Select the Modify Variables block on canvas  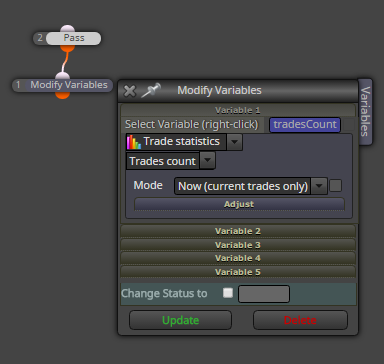69,85
